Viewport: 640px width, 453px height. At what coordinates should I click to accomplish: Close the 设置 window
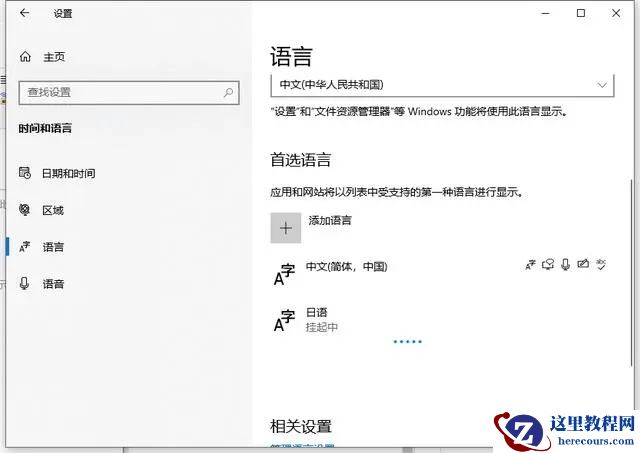pyautogui.click(x=616, y=13)
